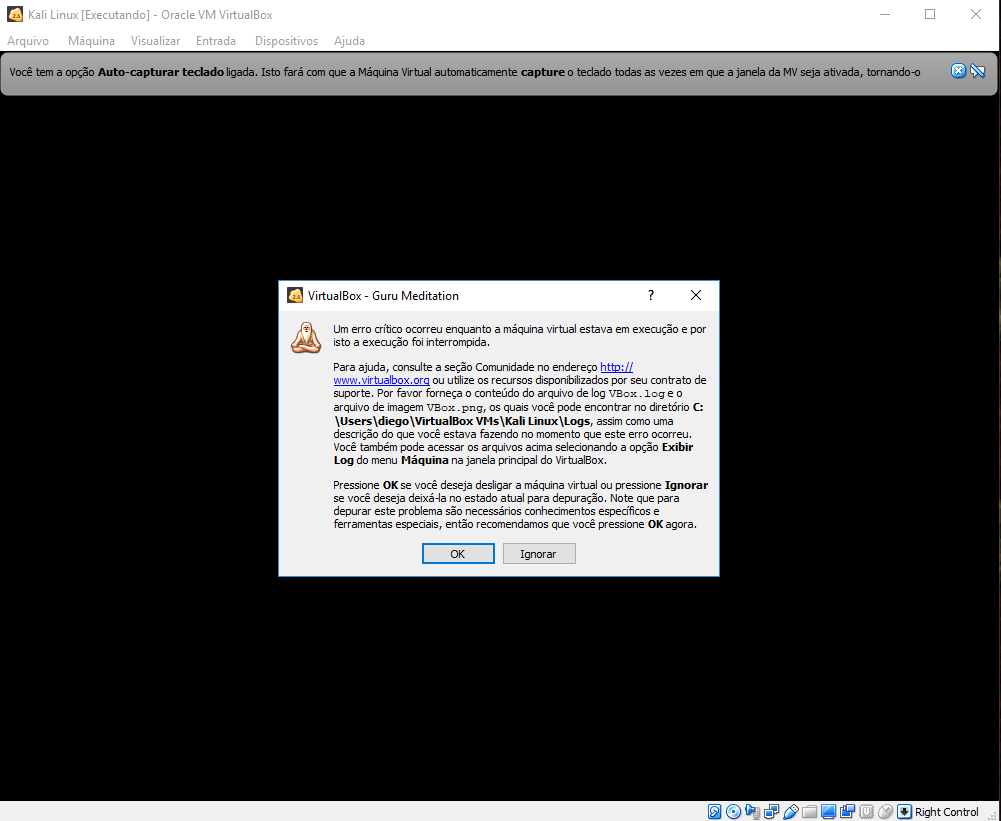1001x821 pixels.
Task: Choose Ignorar to keep VM for debugging
Action: pos(539,554)
